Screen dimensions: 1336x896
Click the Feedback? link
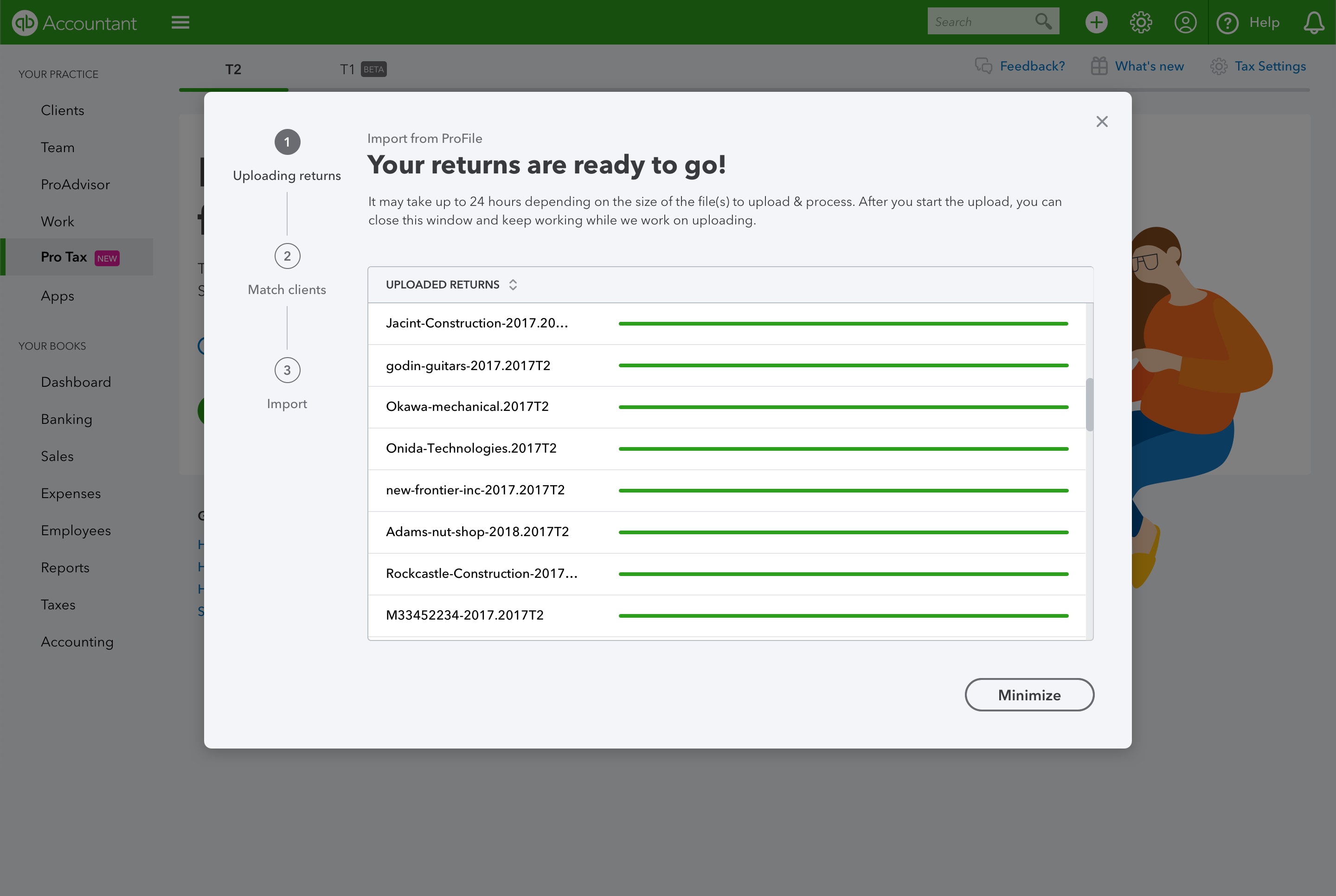pos(1032,66)
